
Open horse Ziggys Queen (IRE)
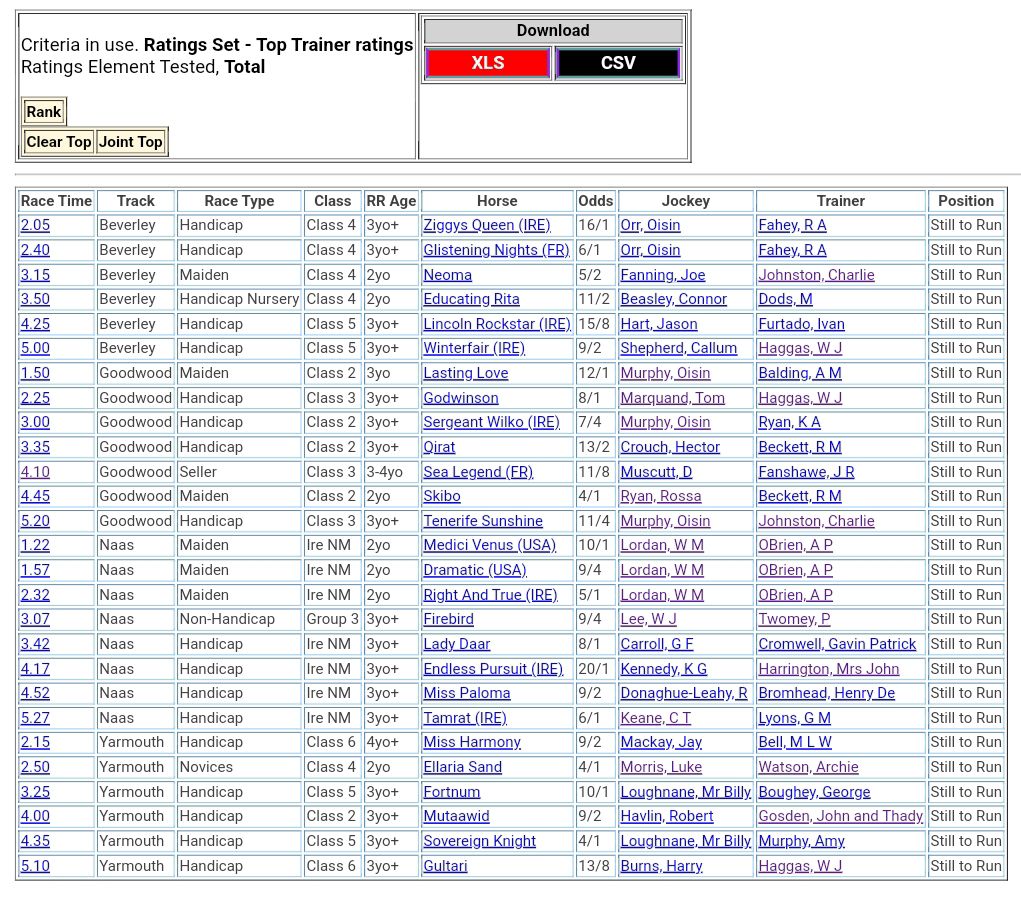point(486,225)
